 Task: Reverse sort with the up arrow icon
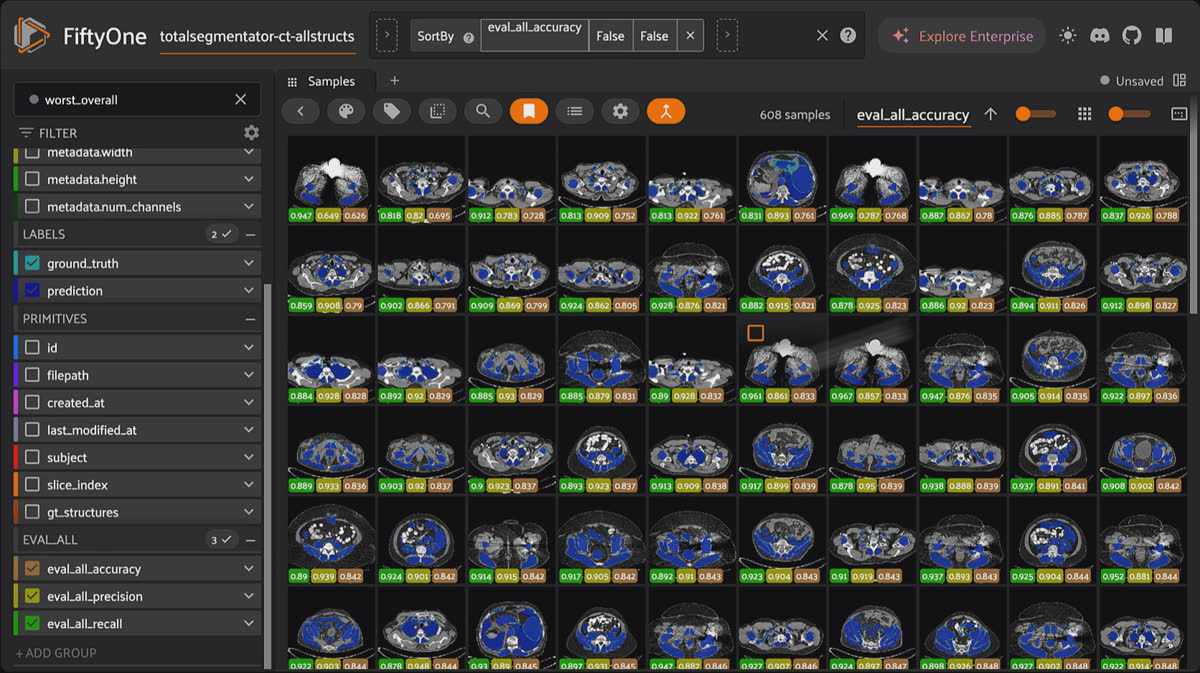991,115
